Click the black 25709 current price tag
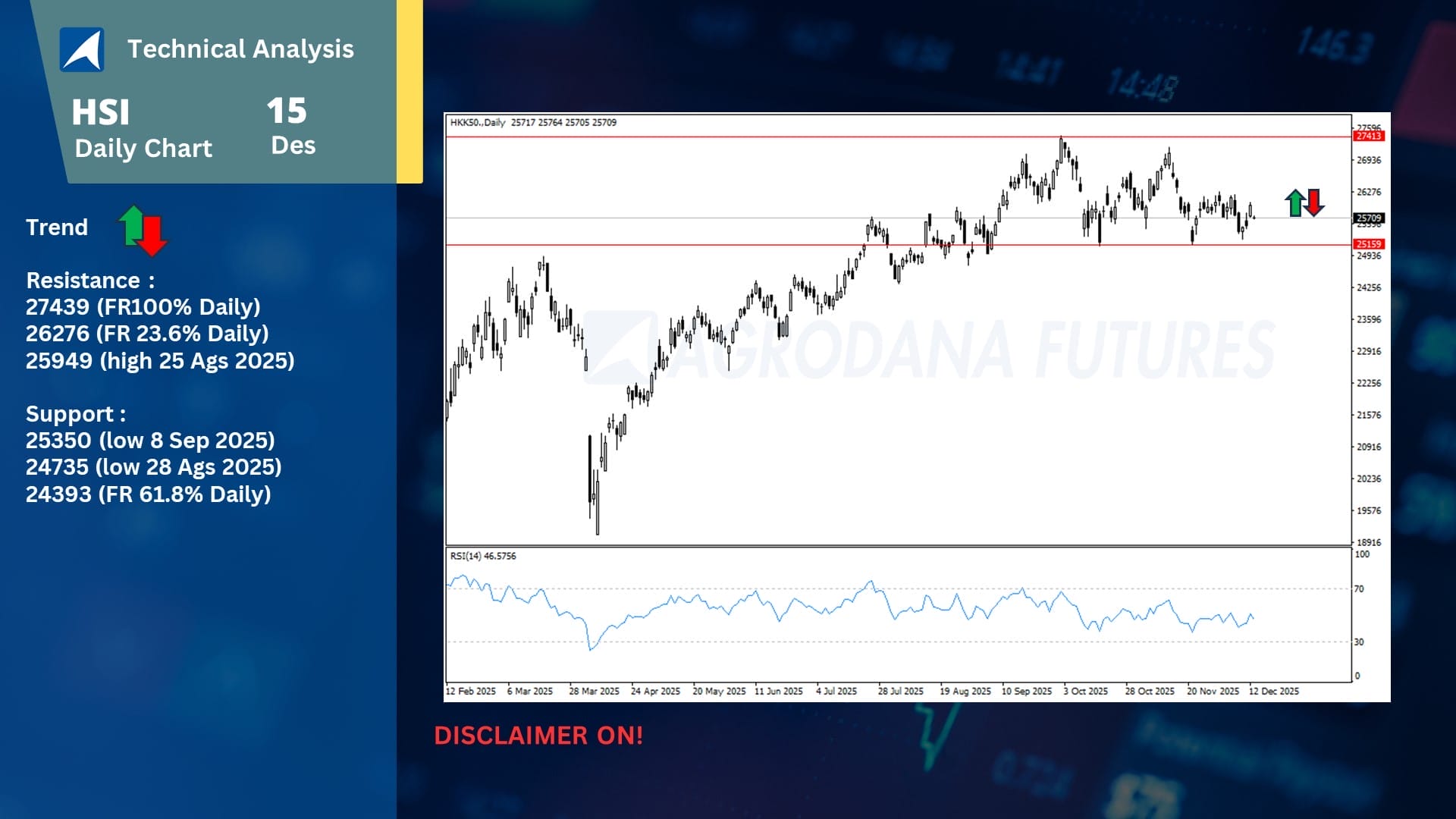Image resolution: width=1456 pixels, height=819 pixels. (x=1369, y=218)
